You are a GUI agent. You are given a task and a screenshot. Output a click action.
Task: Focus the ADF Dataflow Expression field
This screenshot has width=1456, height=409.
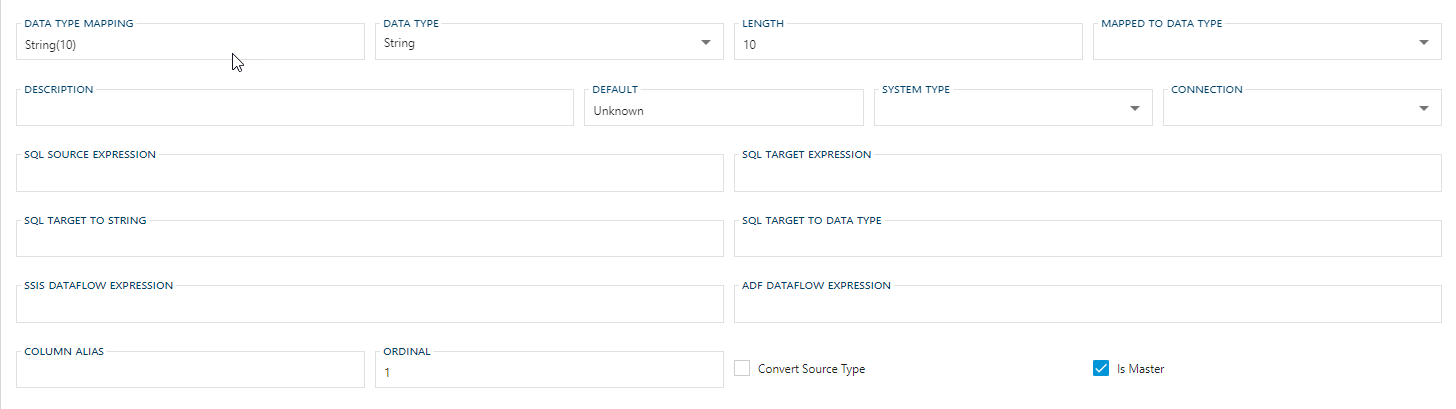click(x=1087, y=307)
